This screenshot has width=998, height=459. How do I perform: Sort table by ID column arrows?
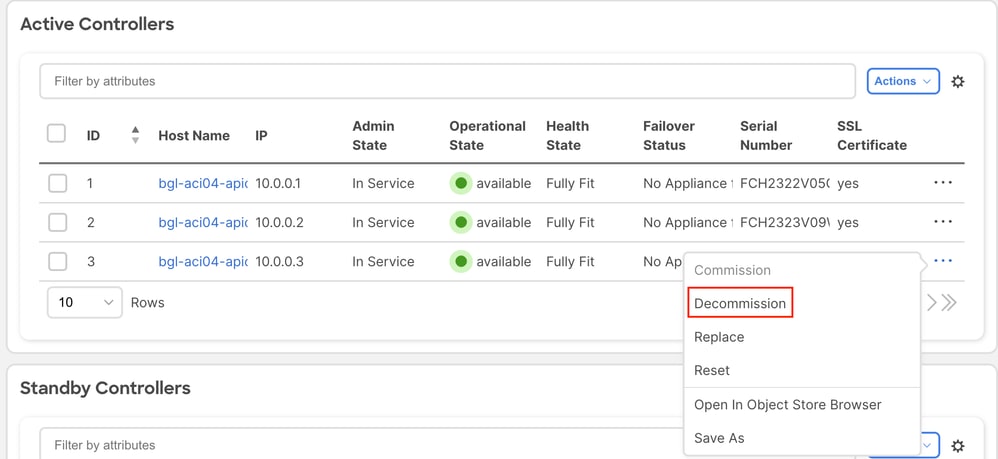pyautogui.click(x=135, y=135)
